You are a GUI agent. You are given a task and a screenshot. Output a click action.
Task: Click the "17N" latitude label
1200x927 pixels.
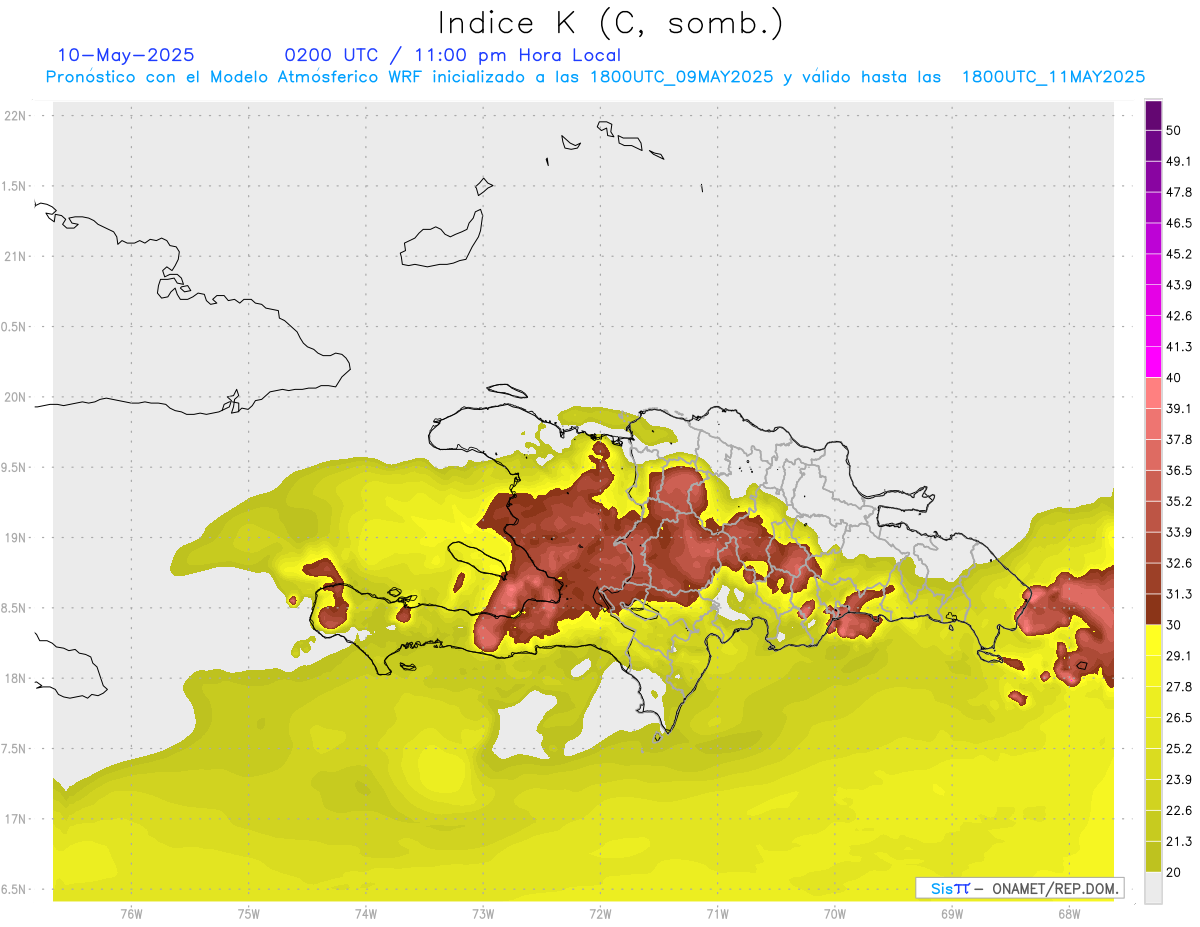(x=15, y=819)
